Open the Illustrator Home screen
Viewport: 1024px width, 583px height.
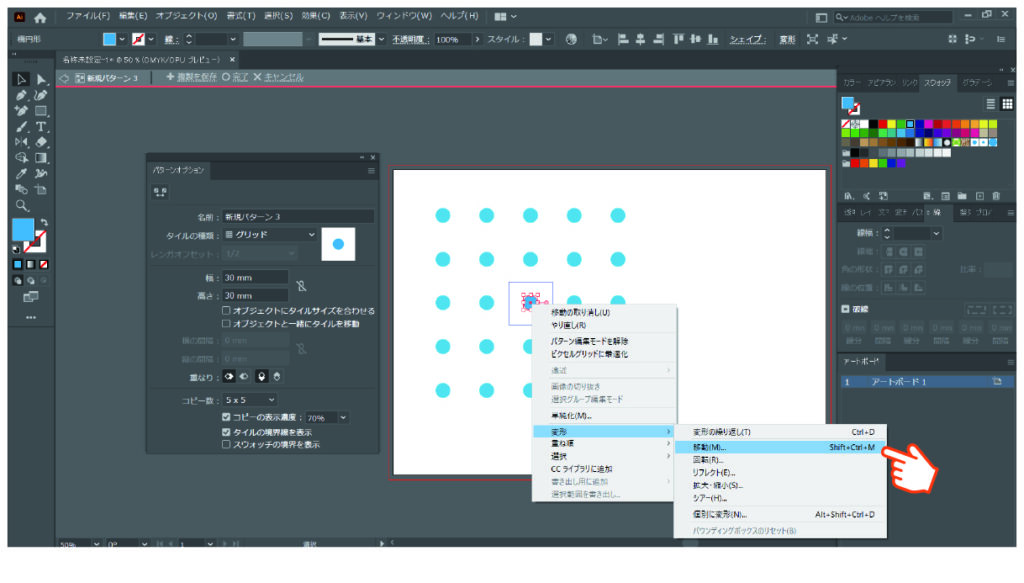point(40,18)
